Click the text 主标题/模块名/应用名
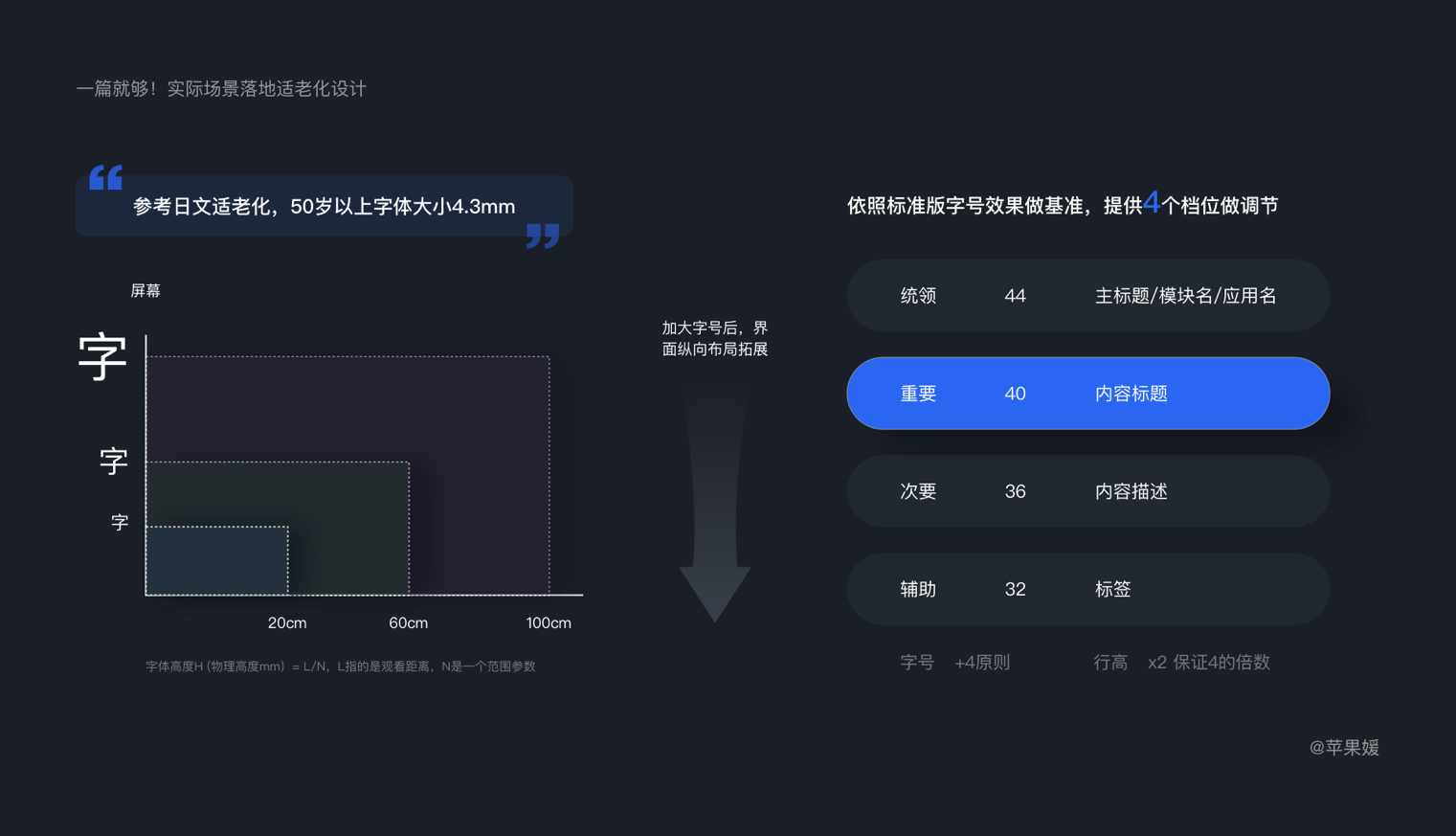Image resolution: width=1456 pixels, height=836 pixels. (x=1186, y=296)
